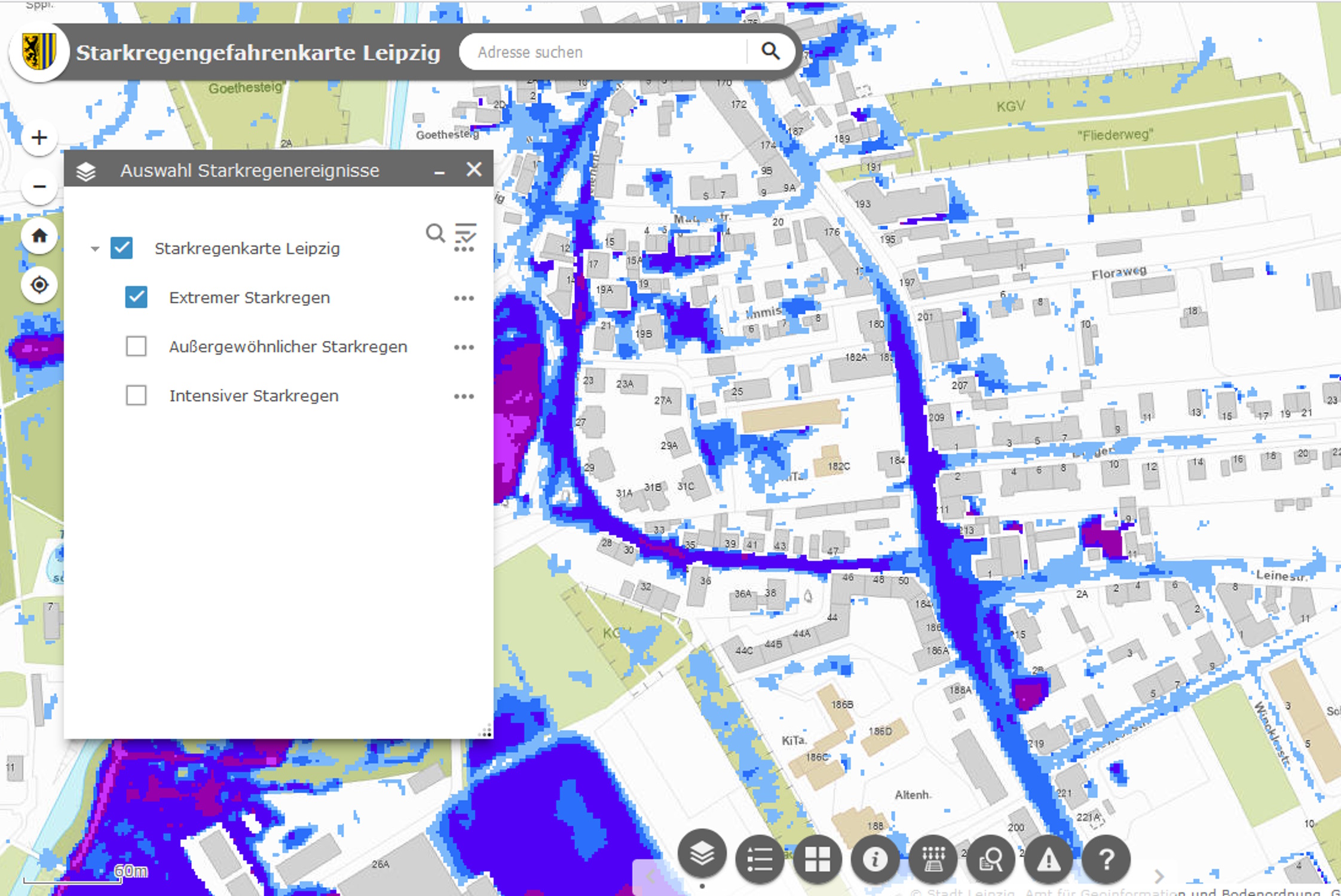Viewport: 1341px width, 896px height.
Task: Click the zoom in plus button
Action: click(x=39, y=137)
